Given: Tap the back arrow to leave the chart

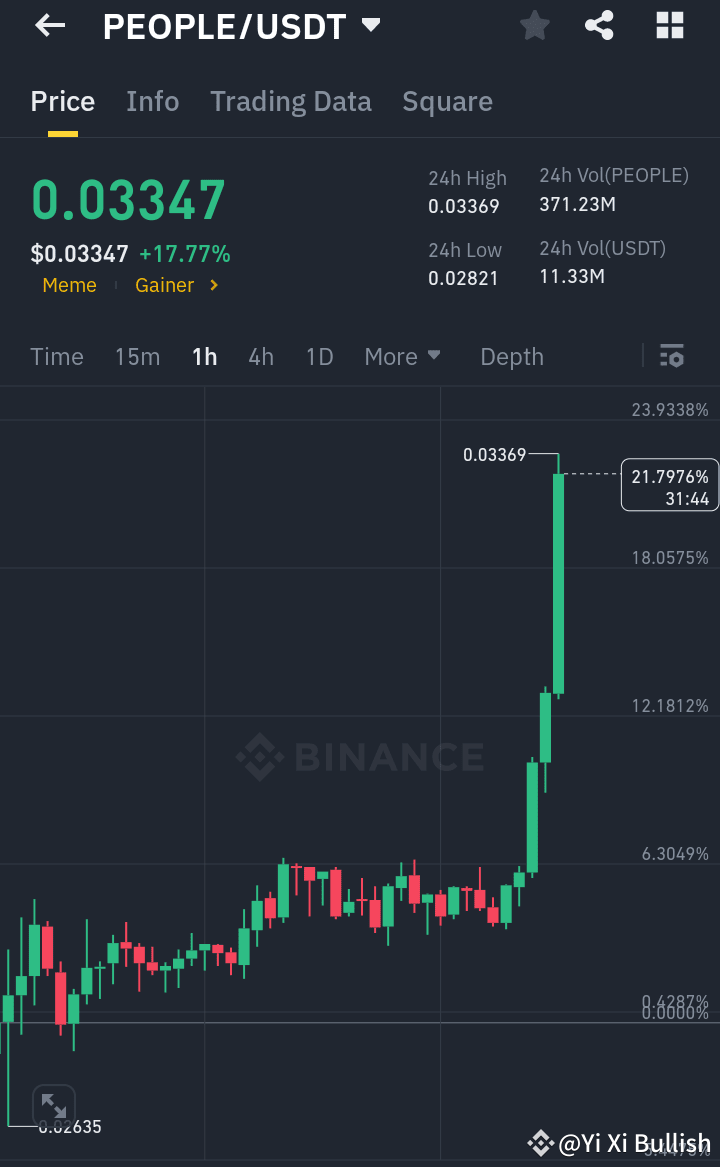Looking at the screenshot, I should tap(48, 25).
